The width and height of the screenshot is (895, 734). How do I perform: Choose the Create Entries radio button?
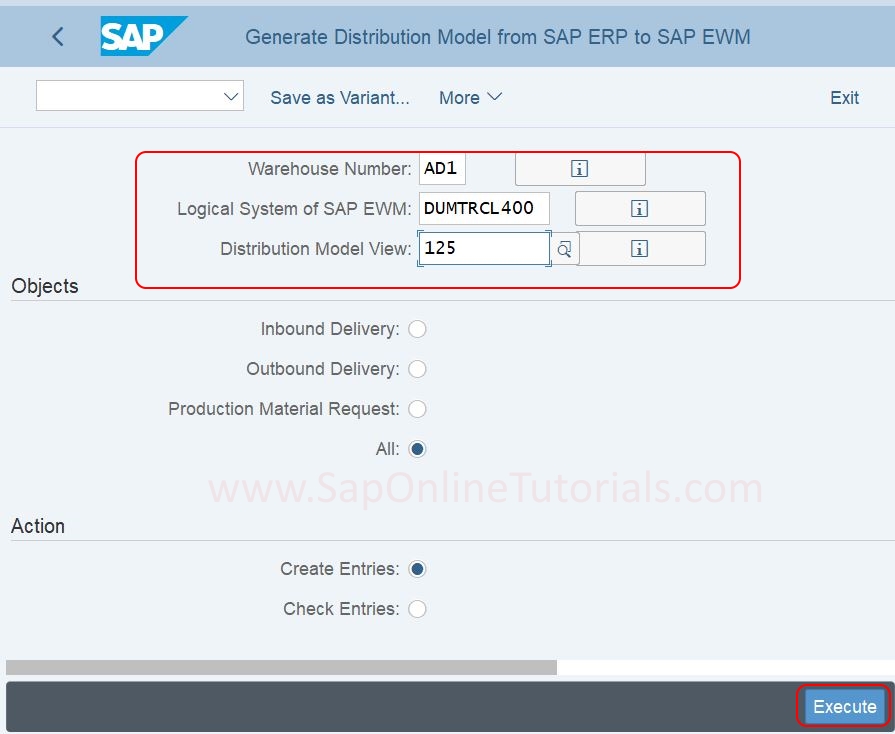[x=417, y=569]
